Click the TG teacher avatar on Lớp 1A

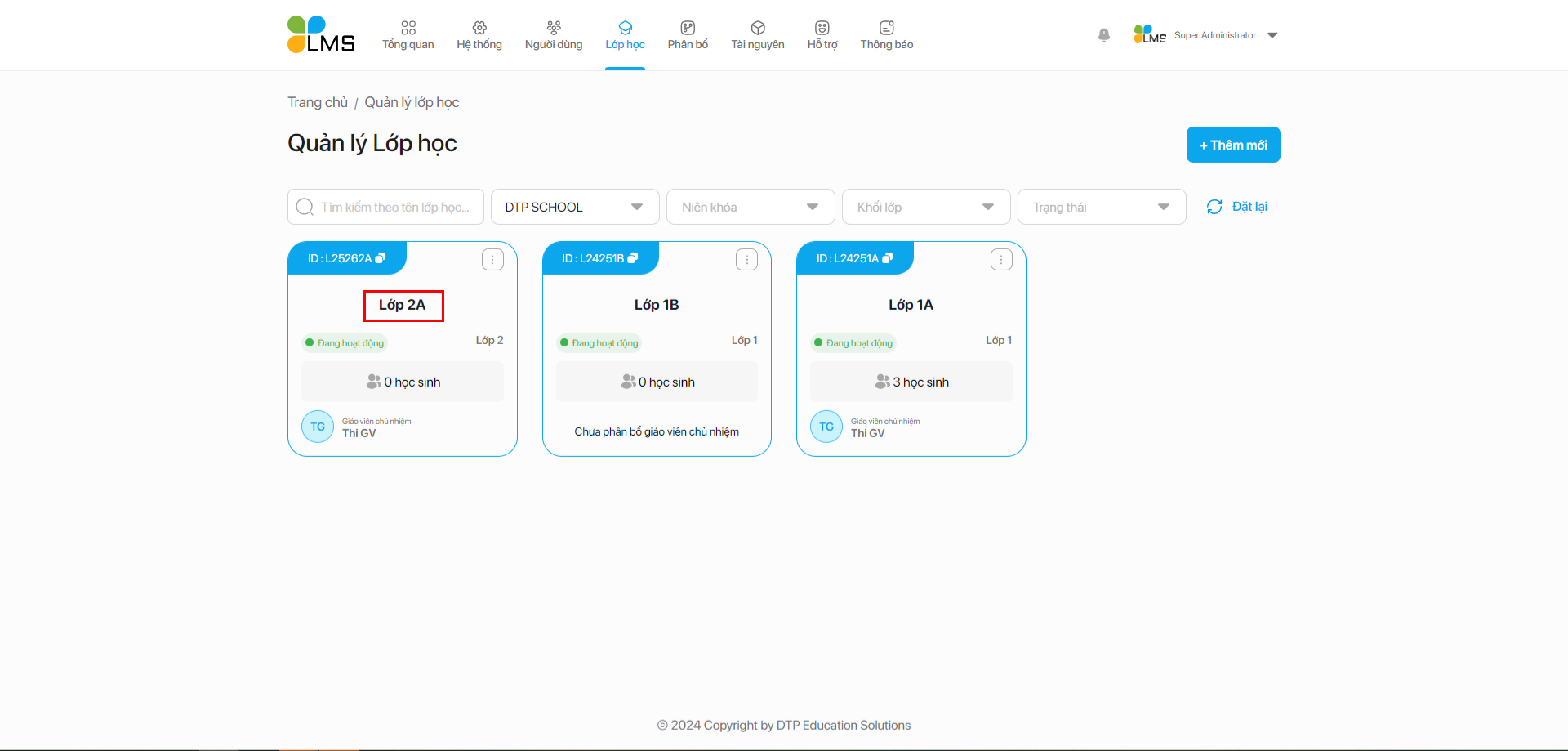pos(826,427)
